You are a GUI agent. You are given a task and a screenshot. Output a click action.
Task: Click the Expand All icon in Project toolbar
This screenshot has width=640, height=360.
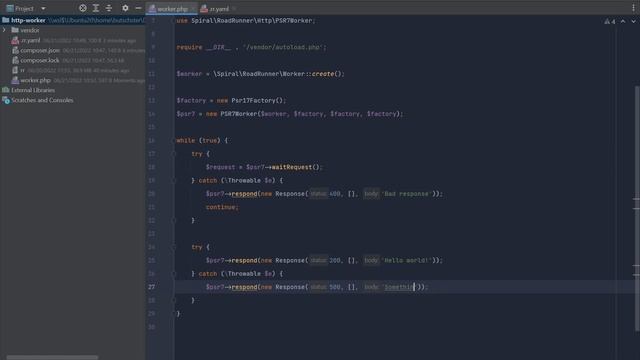coord(96,8)
